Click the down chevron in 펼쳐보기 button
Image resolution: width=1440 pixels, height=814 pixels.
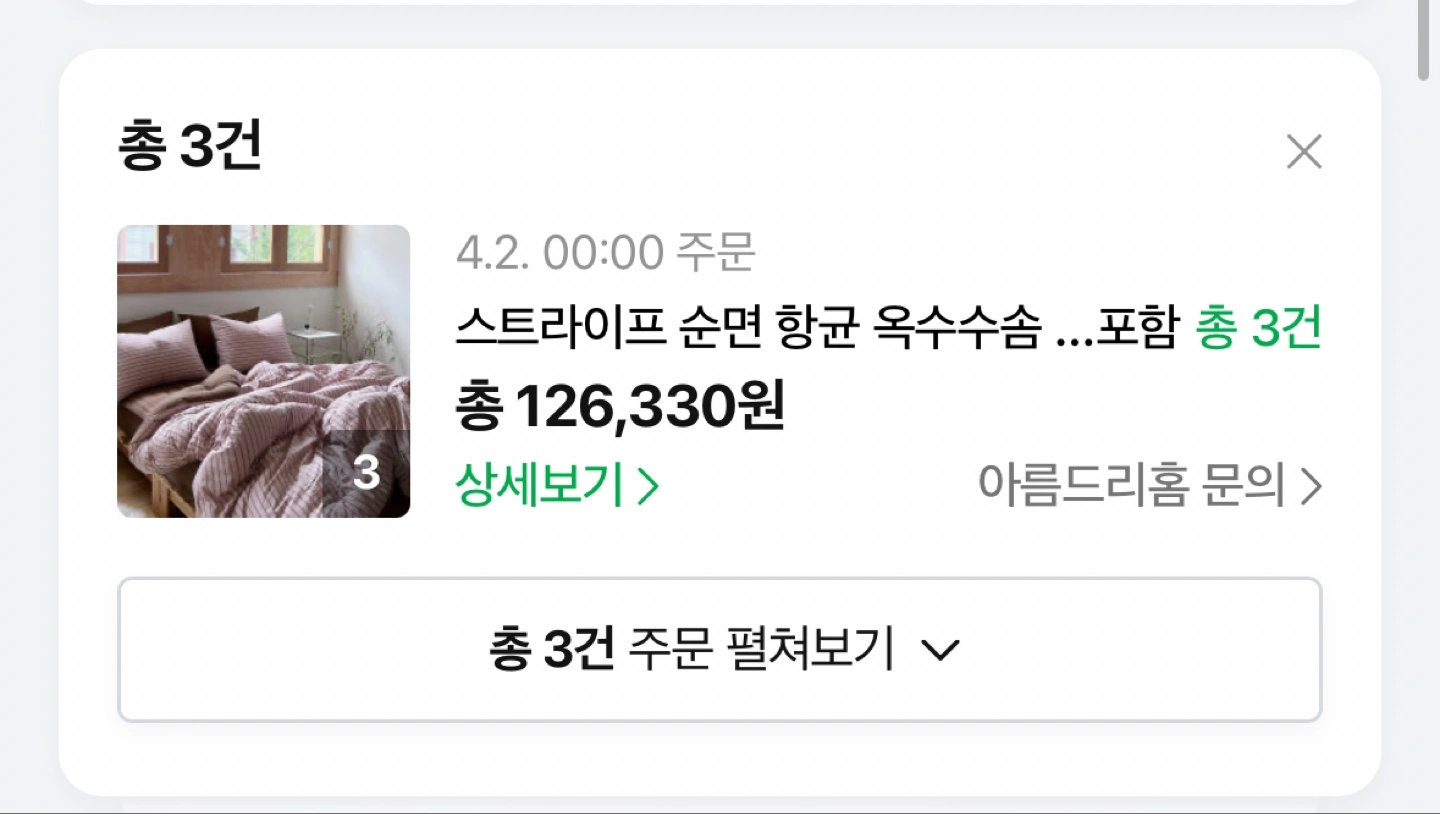[x=939, y=651]
